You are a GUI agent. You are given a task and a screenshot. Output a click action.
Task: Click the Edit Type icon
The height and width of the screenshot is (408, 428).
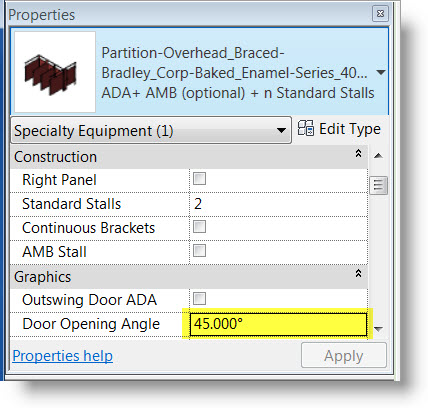click(x=305, y=128)
